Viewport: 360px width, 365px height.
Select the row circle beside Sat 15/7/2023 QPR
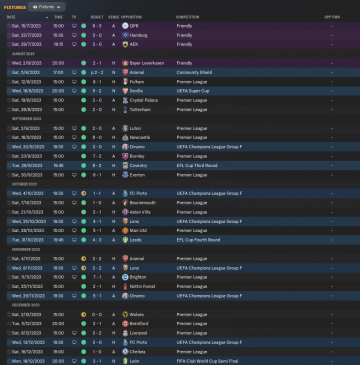pyautogui.click(x=9, y=26)
